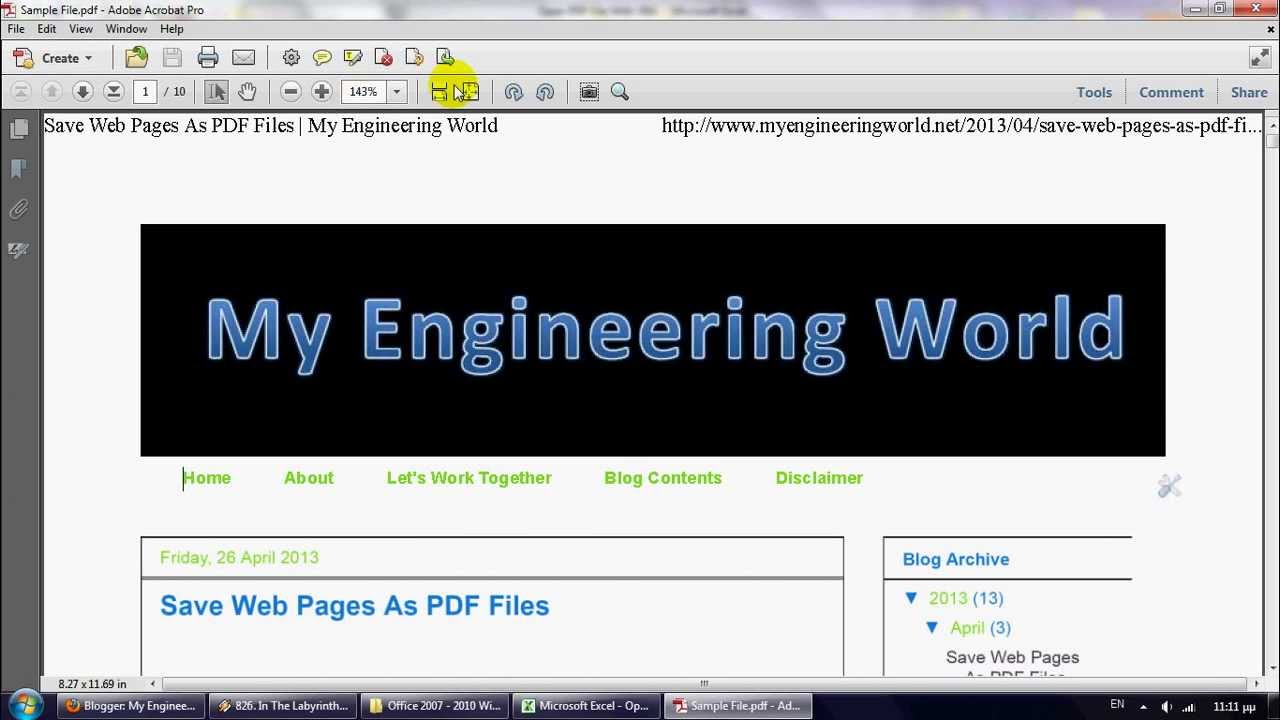
Task: Zoom out with minus button
Action: pos(291,92)
